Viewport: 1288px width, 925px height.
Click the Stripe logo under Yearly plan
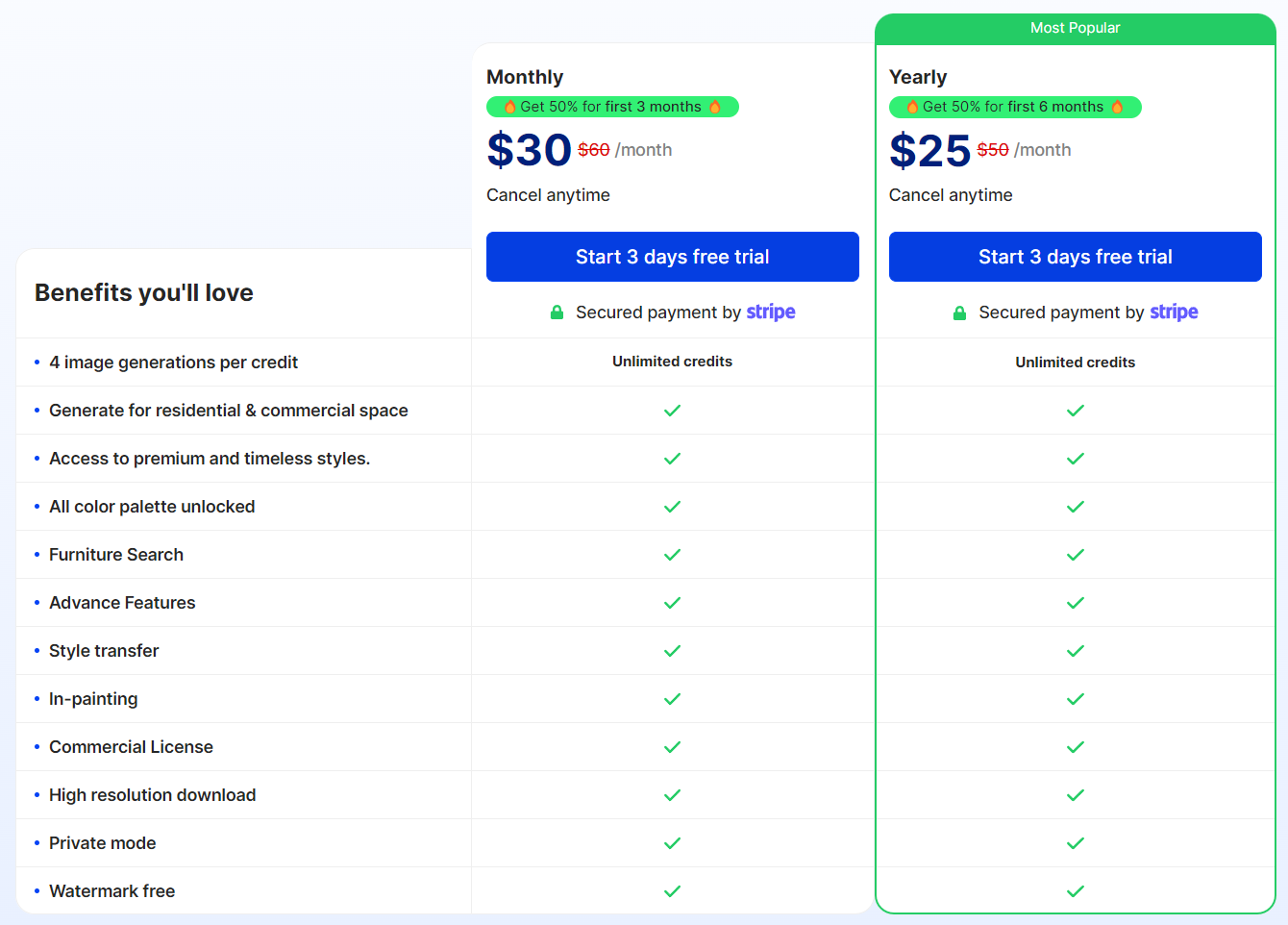click(1174, 312)
